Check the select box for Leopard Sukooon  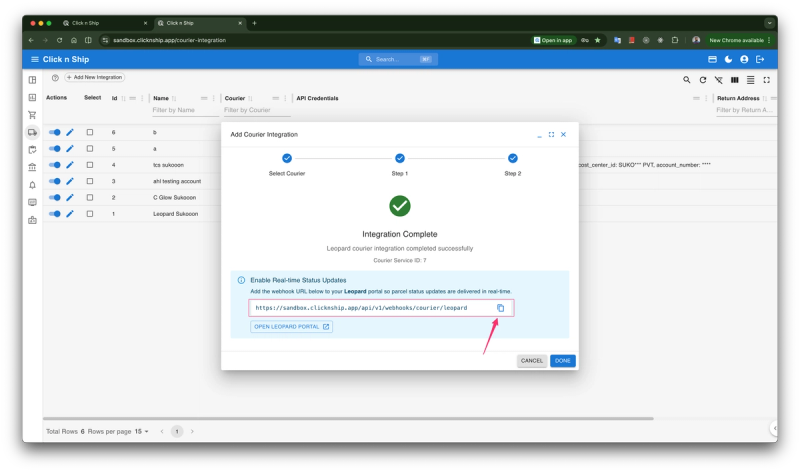[x=90, y=214]
